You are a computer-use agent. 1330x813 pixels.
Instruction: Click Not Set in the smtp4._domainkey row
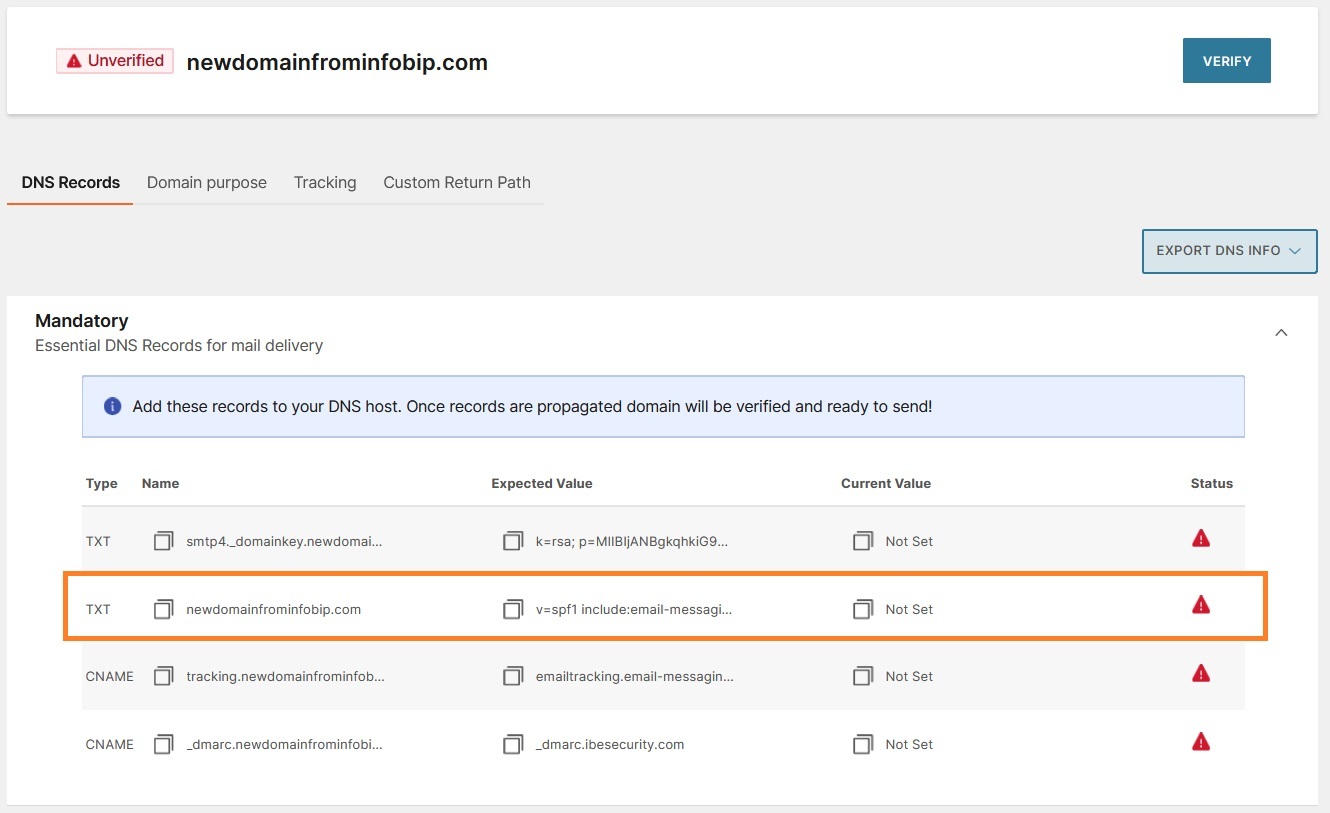909,541
